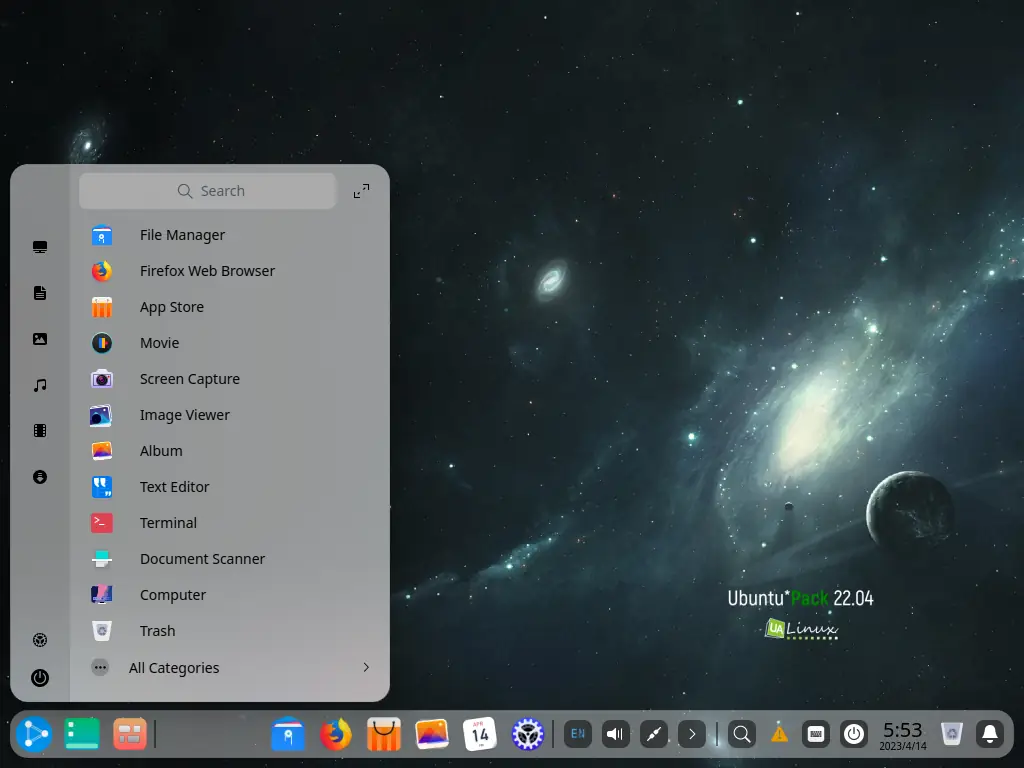This screenshot has width=1024, height=768.
Task: Open Pictures shortcut in launcher sidebar
Action: point(40,339)
